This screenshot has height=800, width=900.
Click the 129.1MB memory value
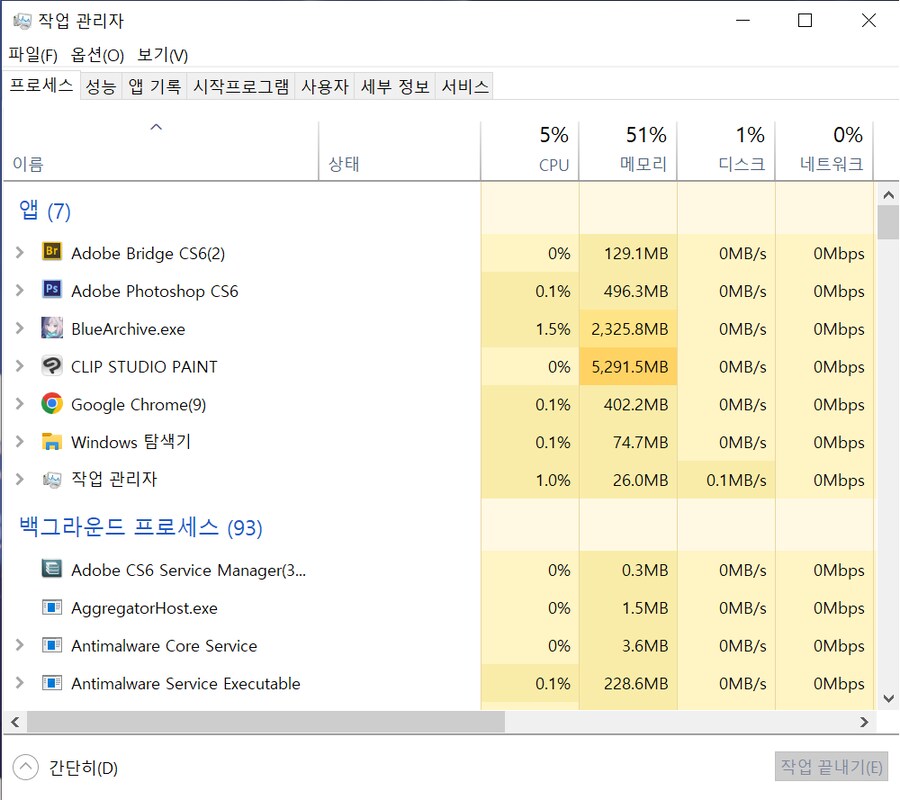[636, 253]
